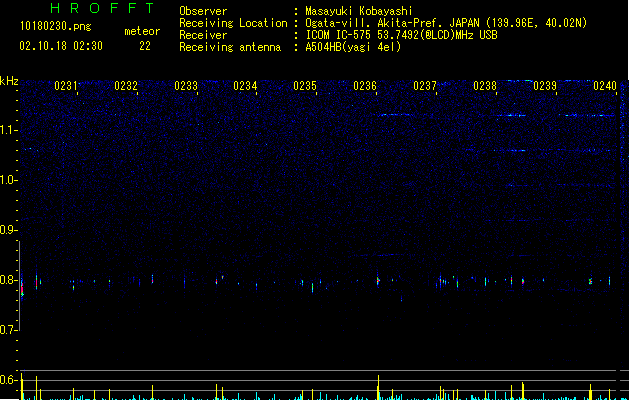Click the kHz axis unit label
The height and width of the screenshot is (400, 629).
point(9,81)
